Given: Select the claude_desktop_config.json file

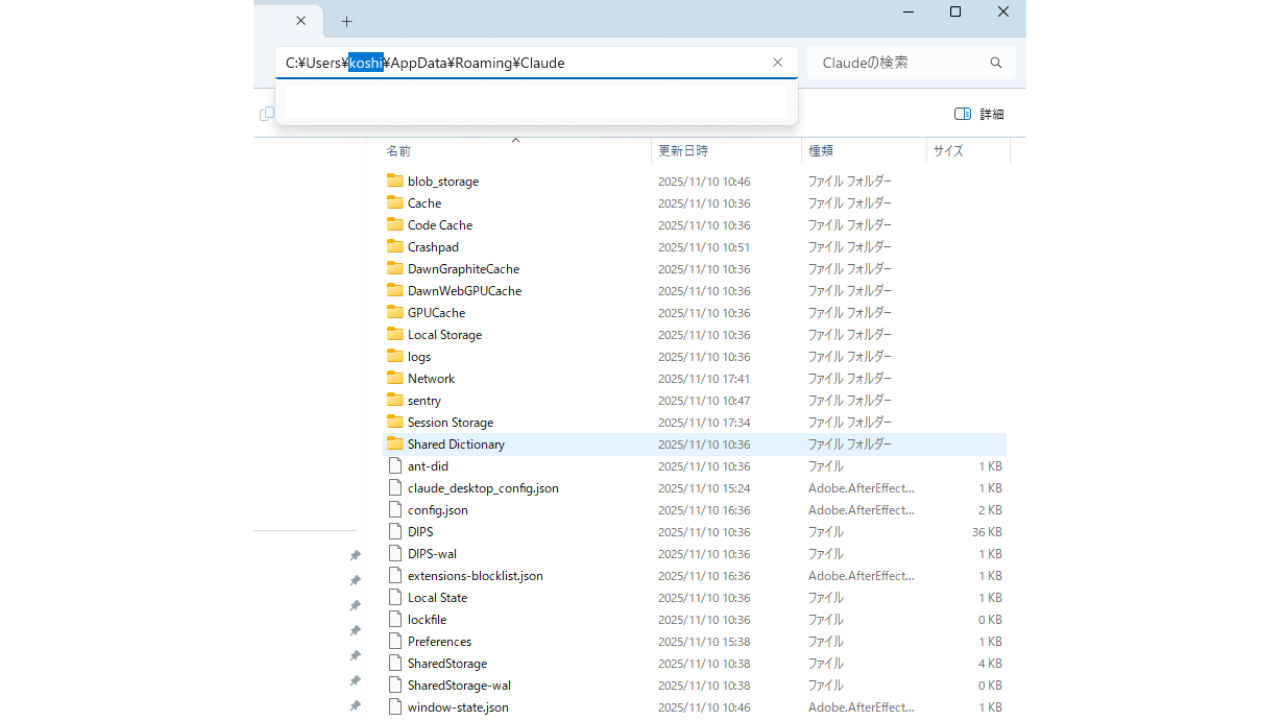Looking at the screenshot, I should 482,488.
